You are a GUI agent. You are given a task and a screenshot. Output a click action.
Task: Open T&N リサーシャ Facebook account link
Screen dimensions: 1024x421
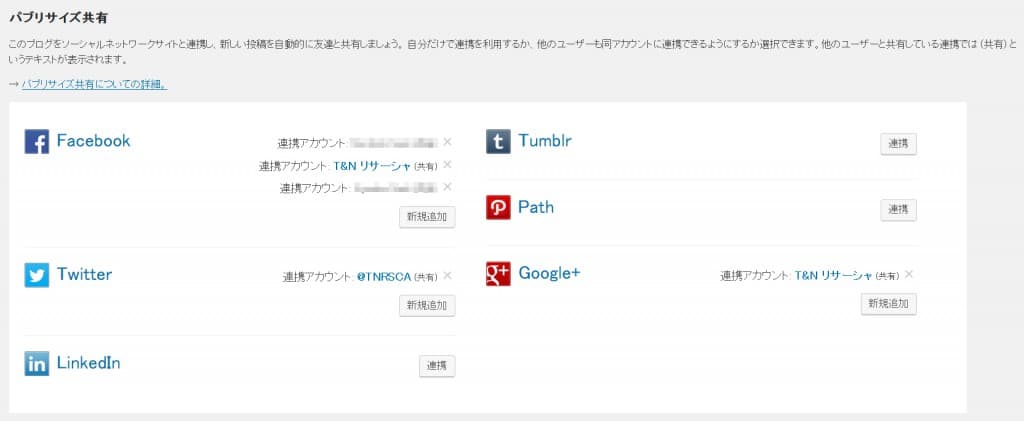point(372,166)
